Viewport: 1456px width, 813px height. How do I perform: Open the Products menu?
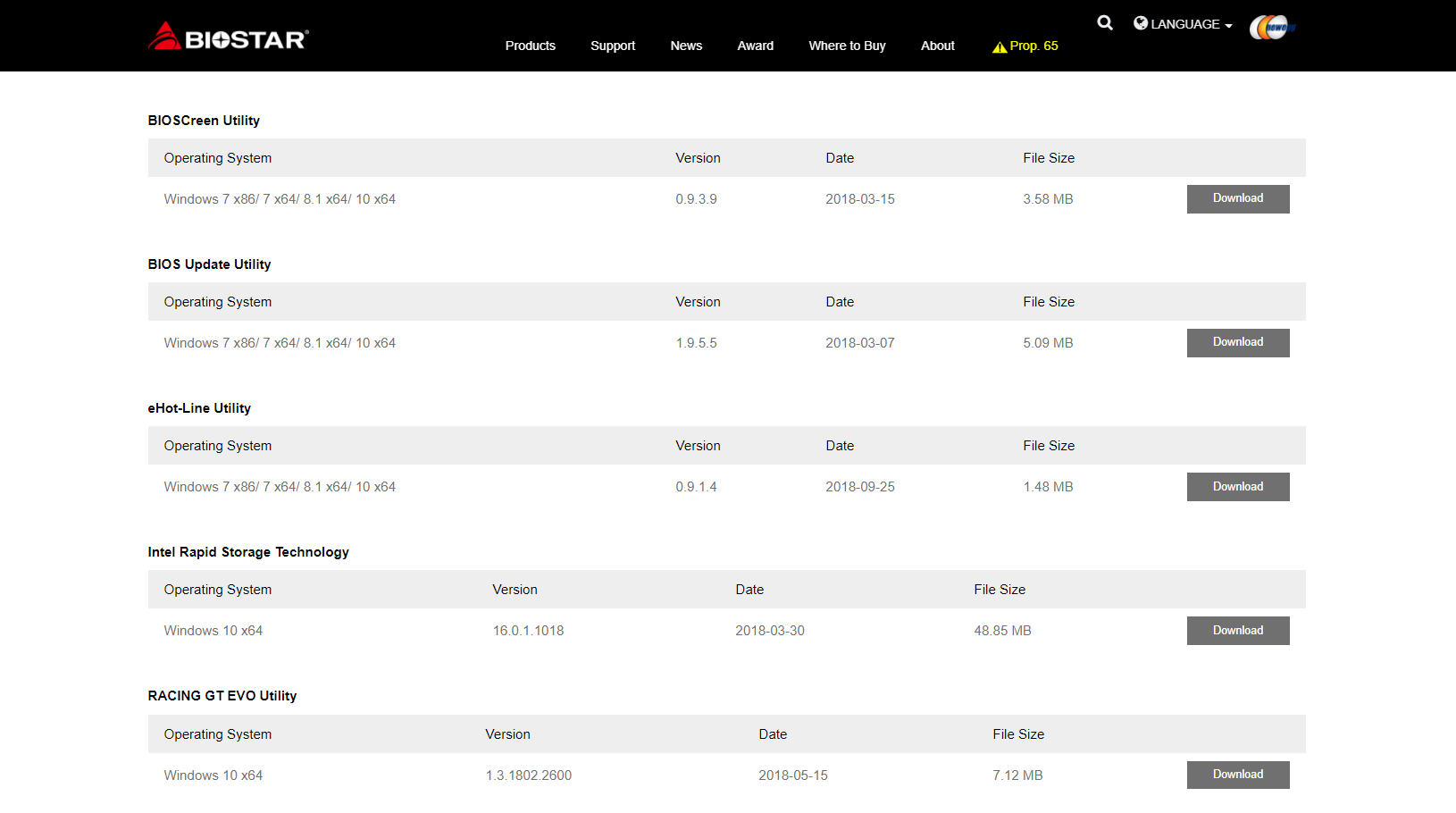tap(531, 46)
